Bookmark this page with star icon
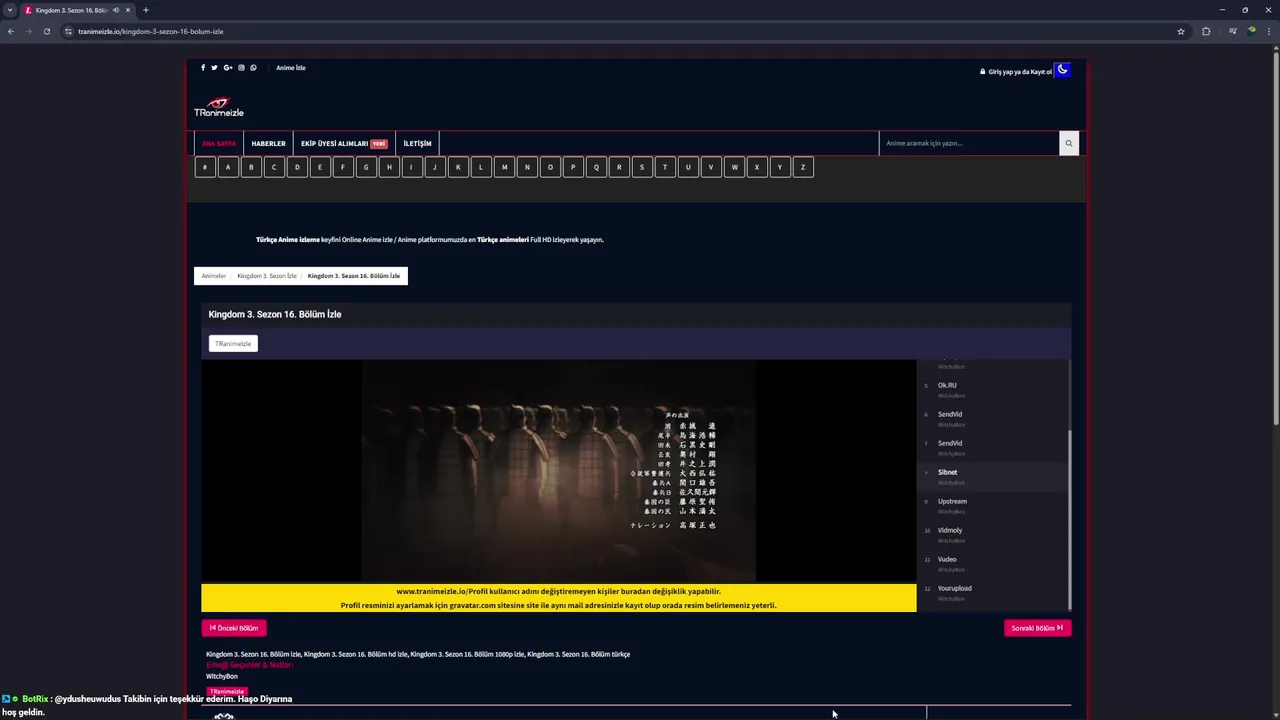This screenshot has width=1280, height=720. [1181, 31]
